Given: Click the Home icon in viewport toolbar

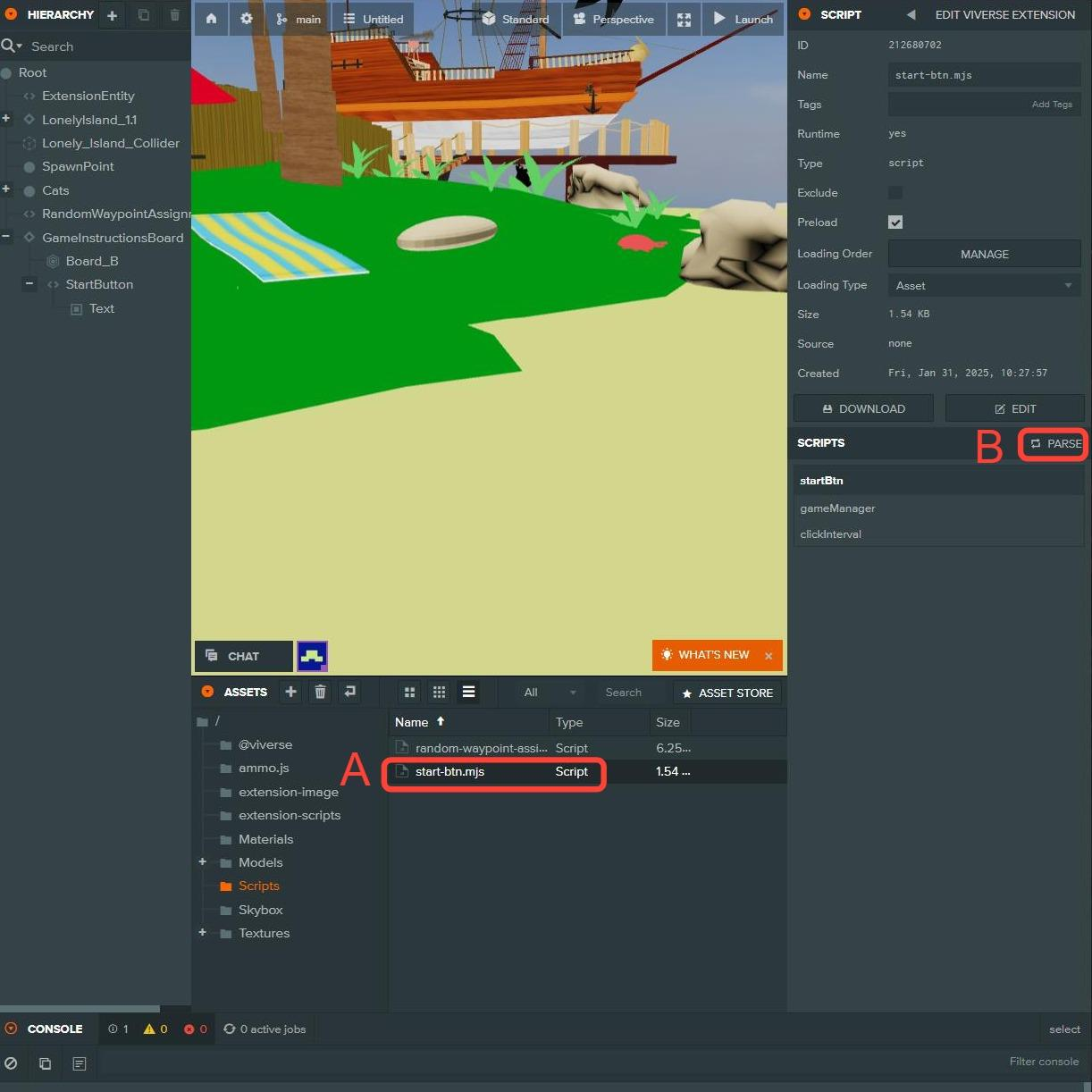Looking at the screenshot, I should [211, 19].
